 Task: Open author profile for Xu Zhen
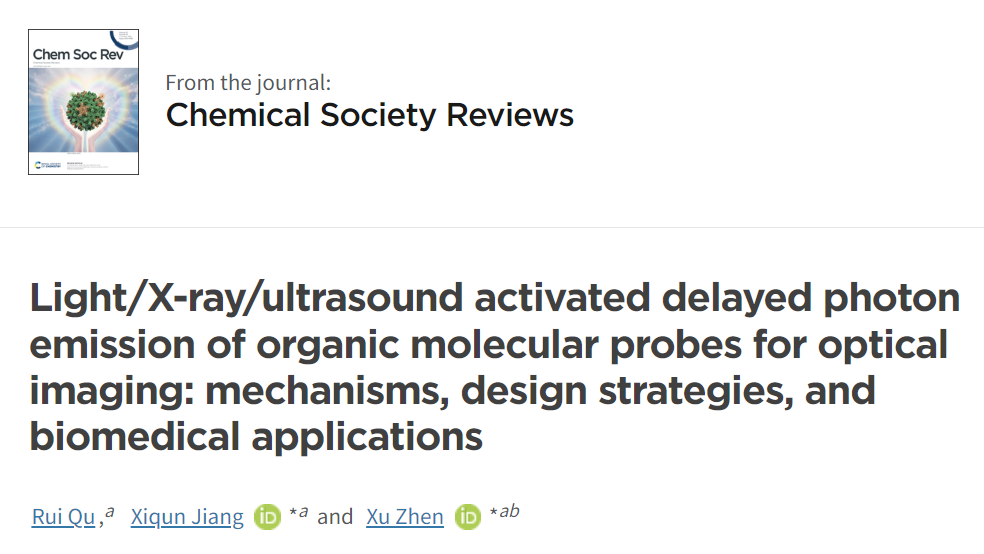405,517
